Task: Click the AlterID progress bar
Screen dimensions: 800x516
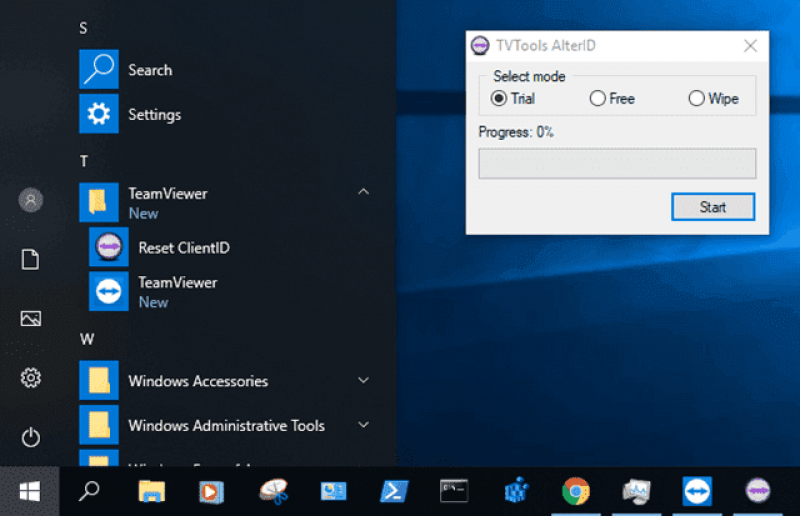Action: pyautogui.click(x=617, y=163)
